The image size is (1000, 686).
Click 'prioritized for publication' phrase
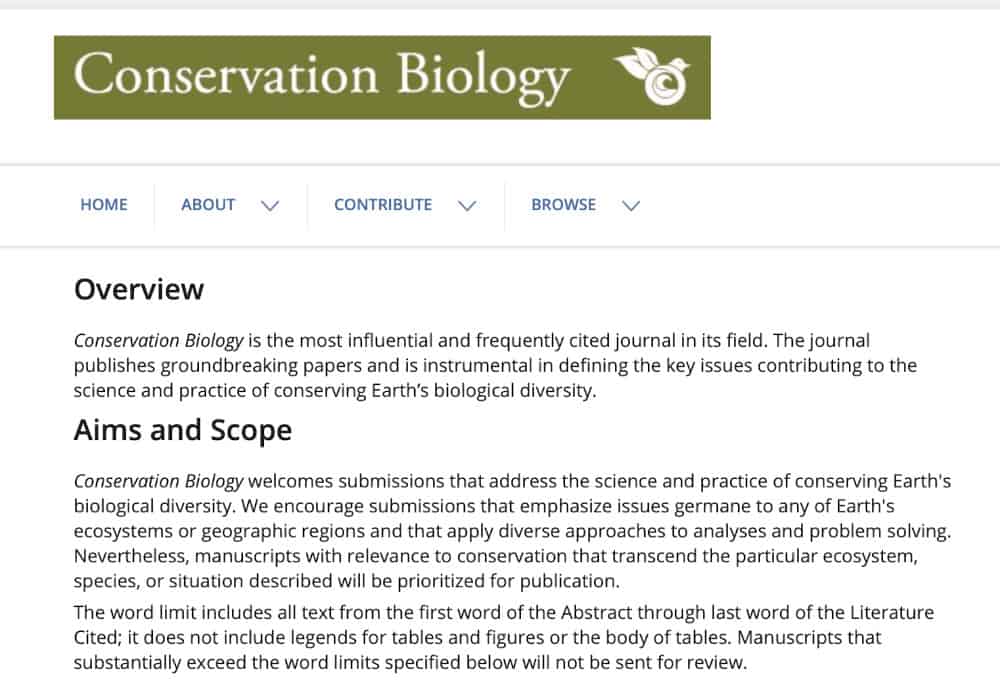(x=508, y=581)
